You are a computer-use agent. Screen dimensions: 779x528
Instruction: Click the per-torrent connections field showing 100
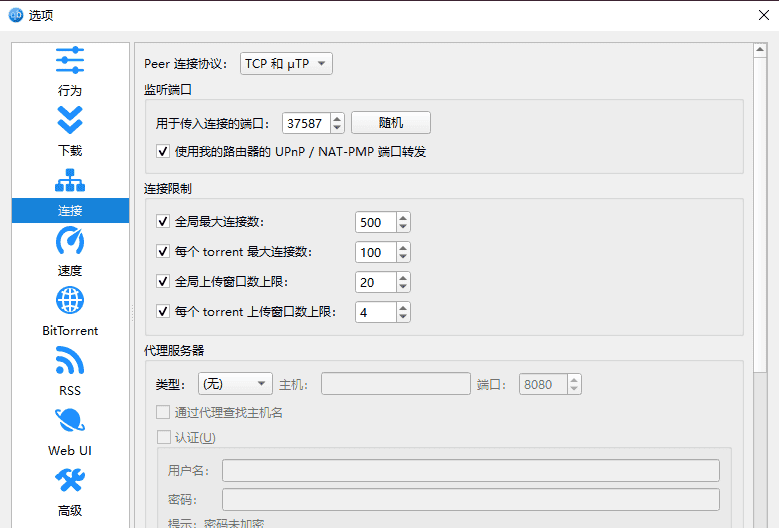pyautogui.click(x=376, y=252)
